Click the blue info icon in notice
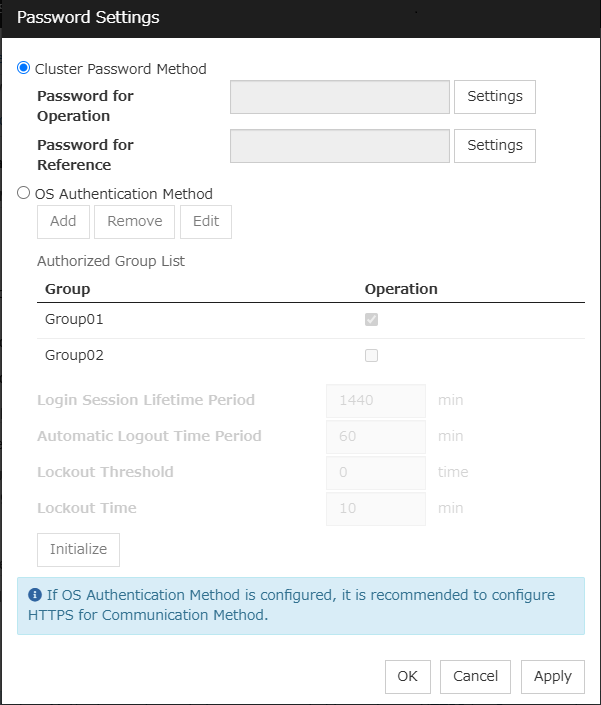 (35, 595)
